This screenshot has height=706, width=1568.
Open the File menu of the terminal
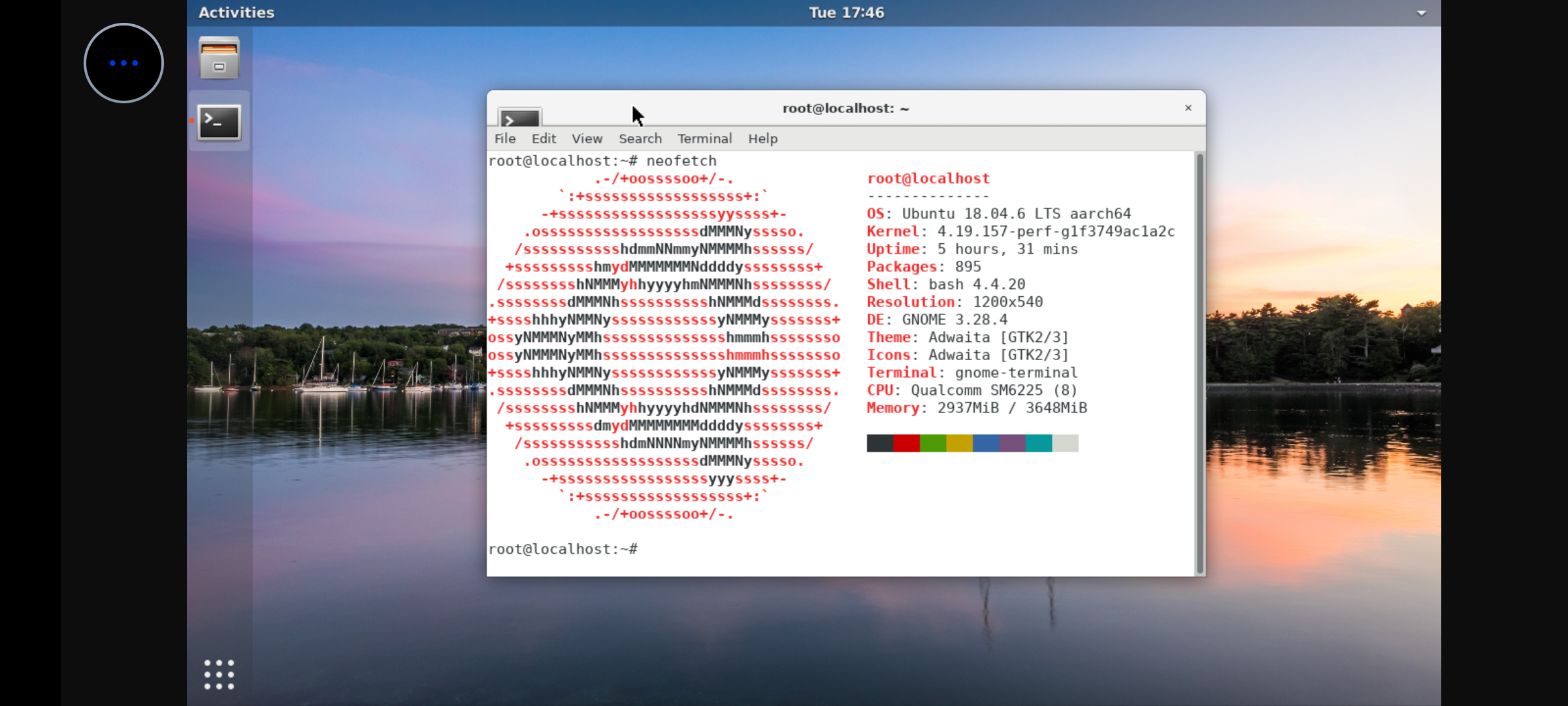point(504,139)
